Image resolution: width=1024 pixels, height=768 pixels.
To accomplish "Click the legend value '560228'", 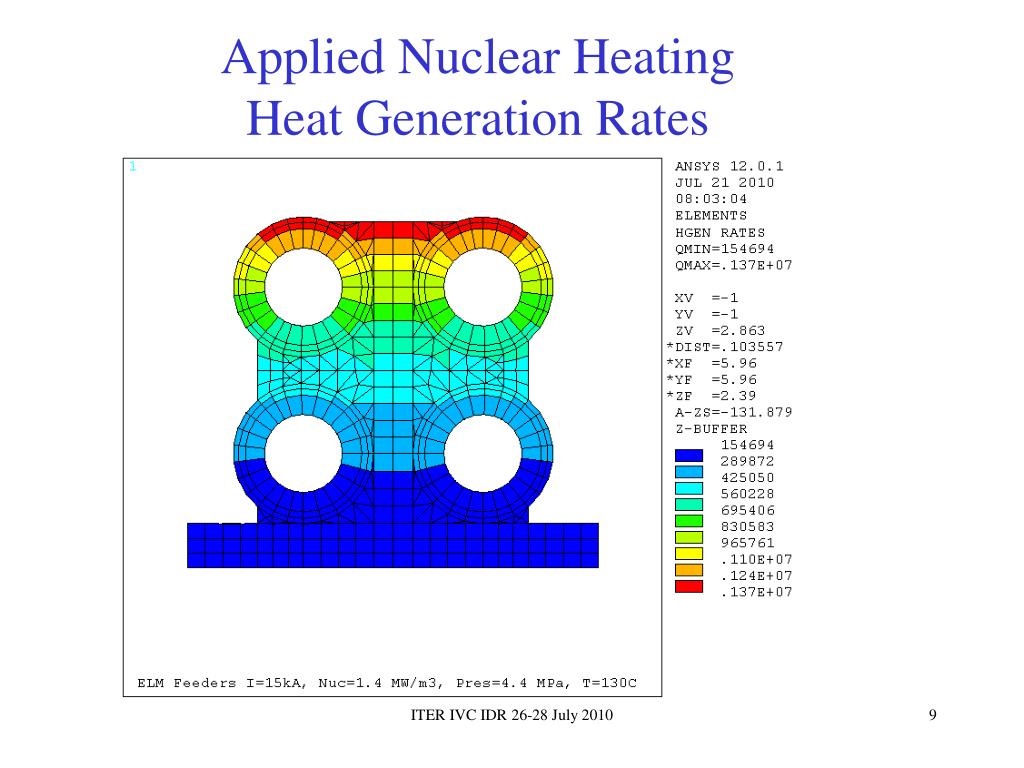I will pos(747,494).
